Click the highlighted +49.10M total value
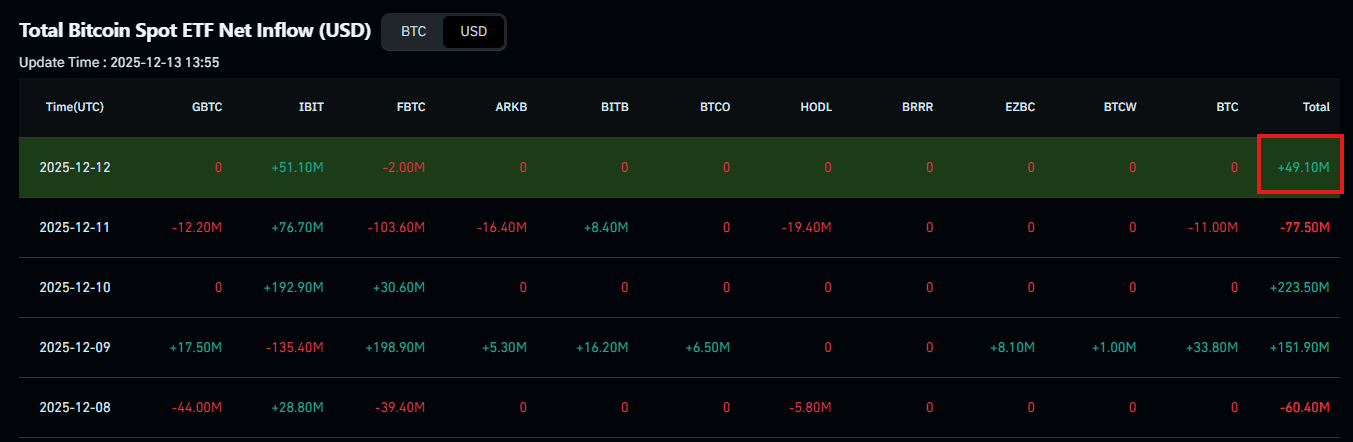Image resolution: width=1353 pixels, height=442 pixels. point(1303,167)
